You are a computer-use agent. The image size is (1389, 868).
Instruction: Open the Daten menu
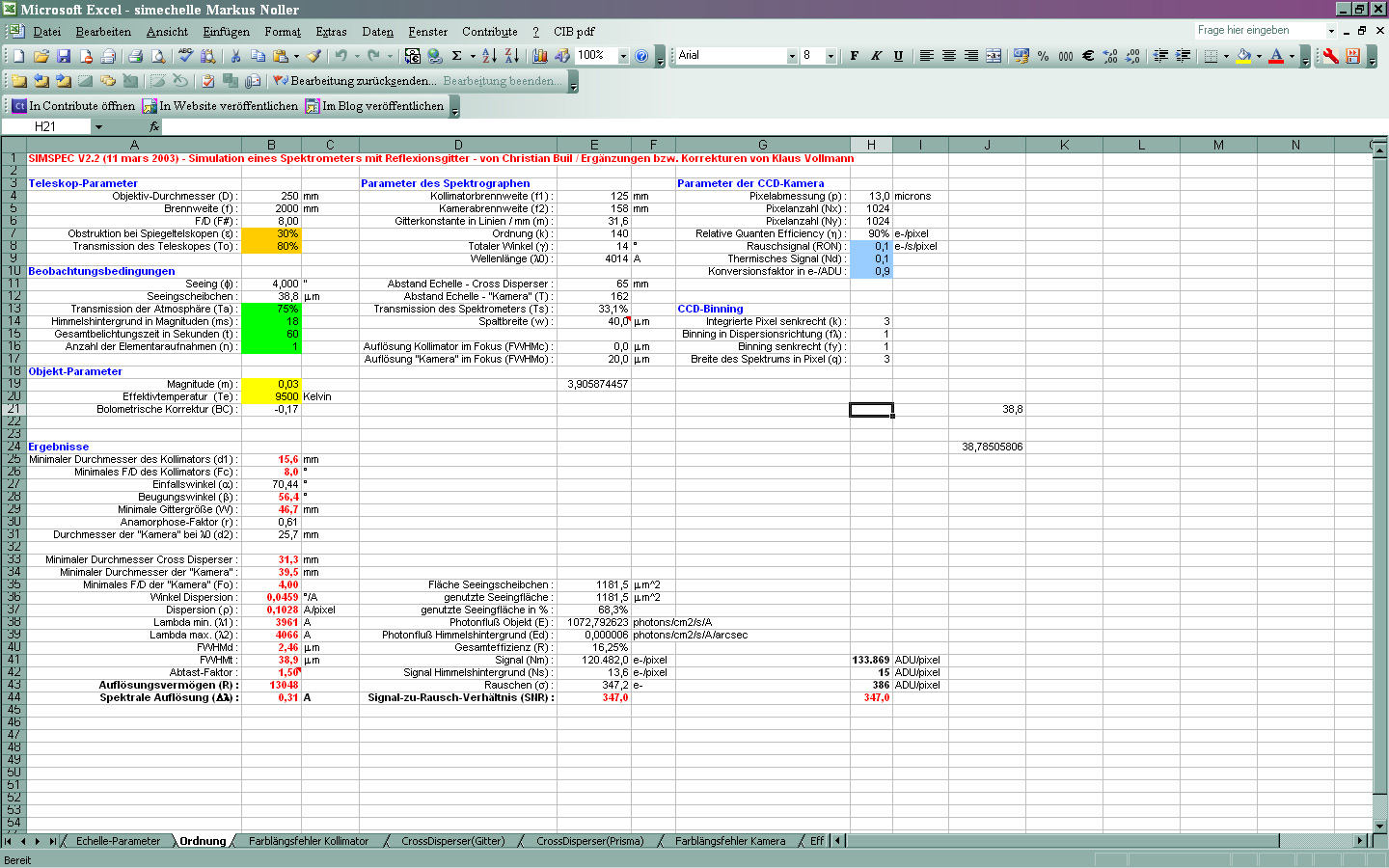click(377, 32)
